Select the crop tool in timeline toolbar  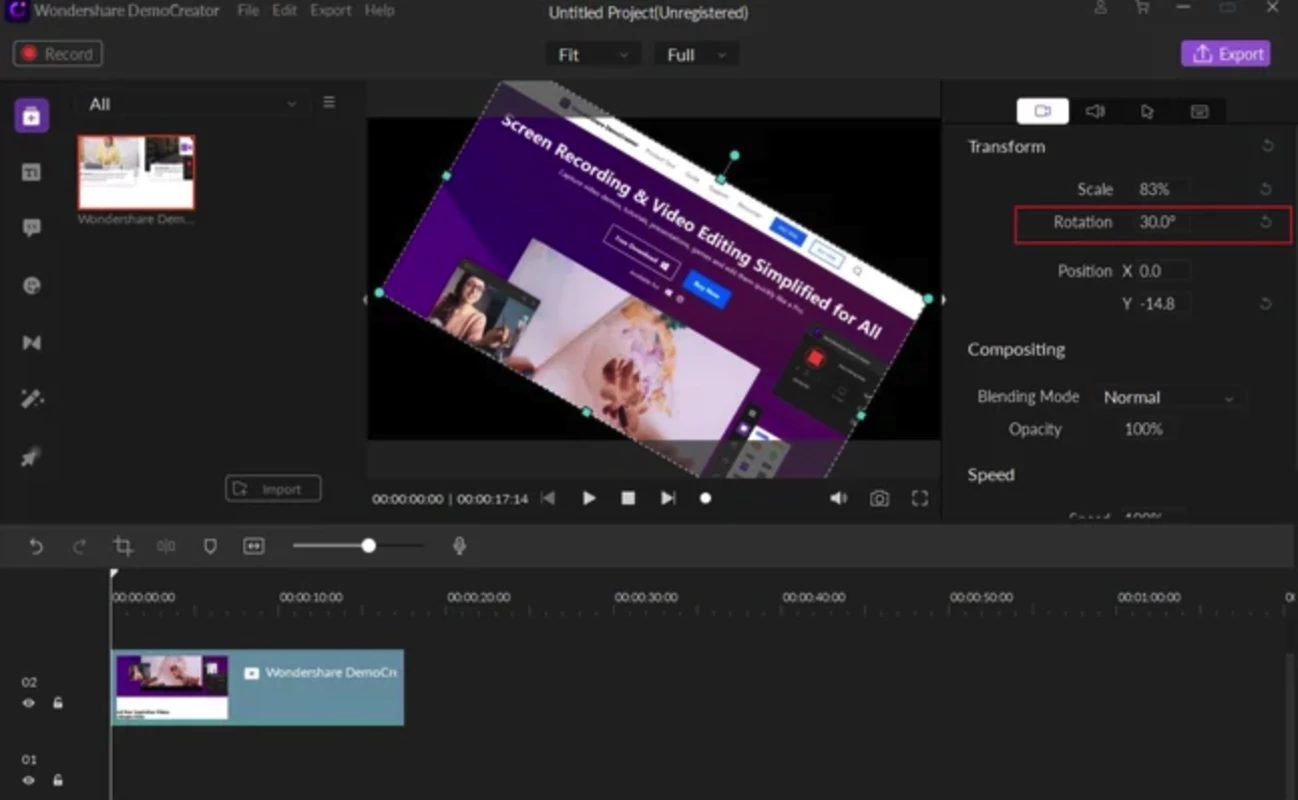point(123,546)
